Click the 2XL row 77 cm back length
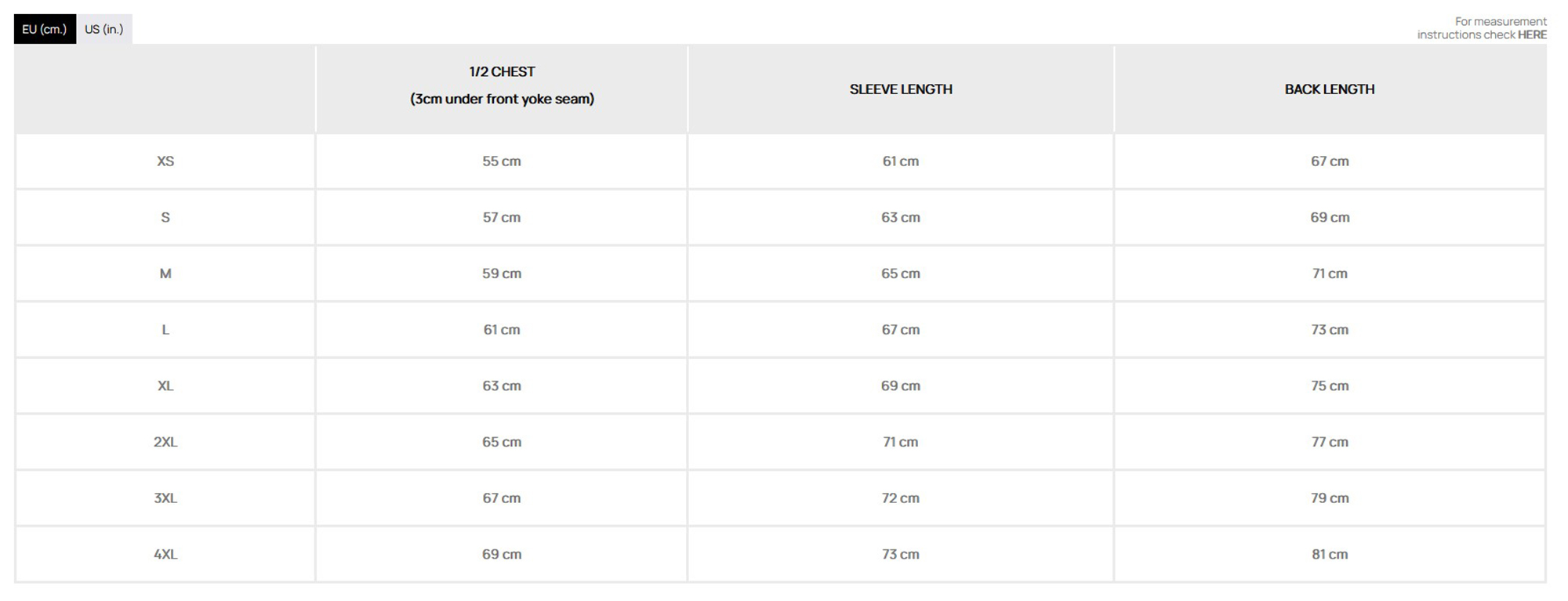Viewport: 1568px width, 601px height. [1330, 442]
